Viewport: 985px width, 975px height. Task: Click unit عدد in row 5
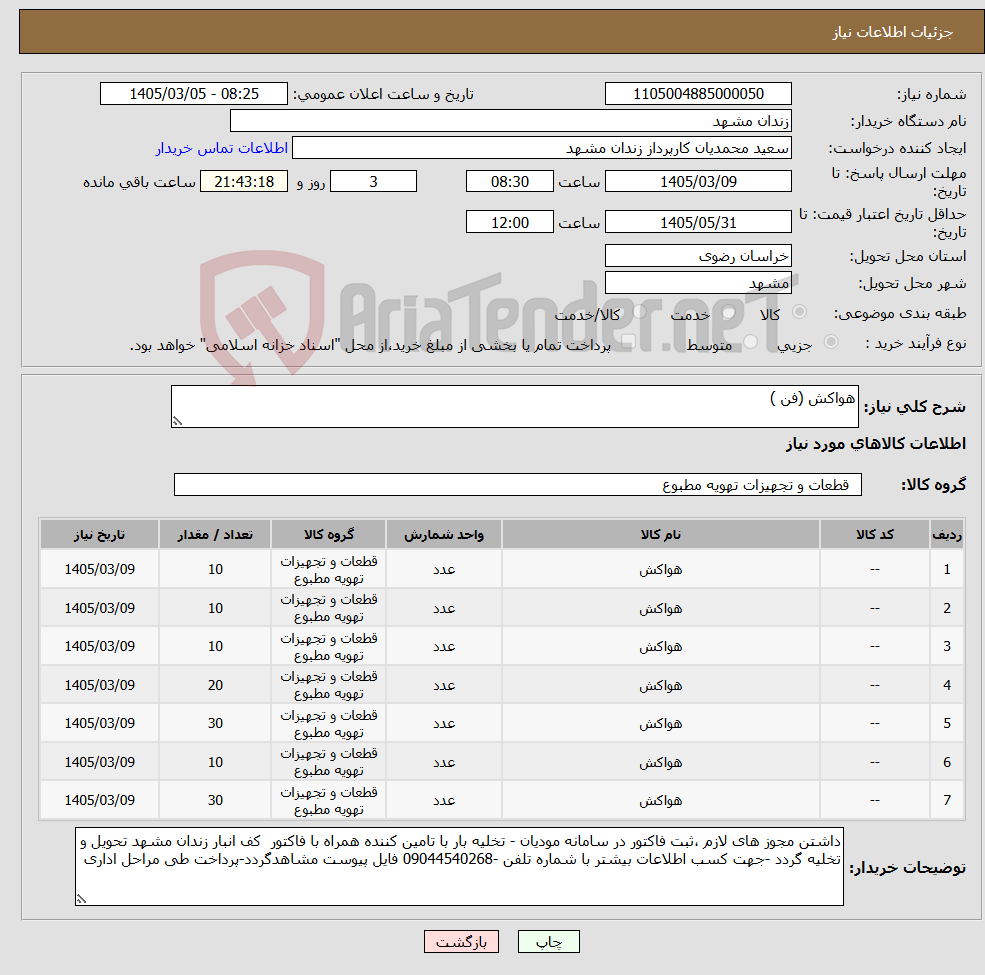[444, 723]
